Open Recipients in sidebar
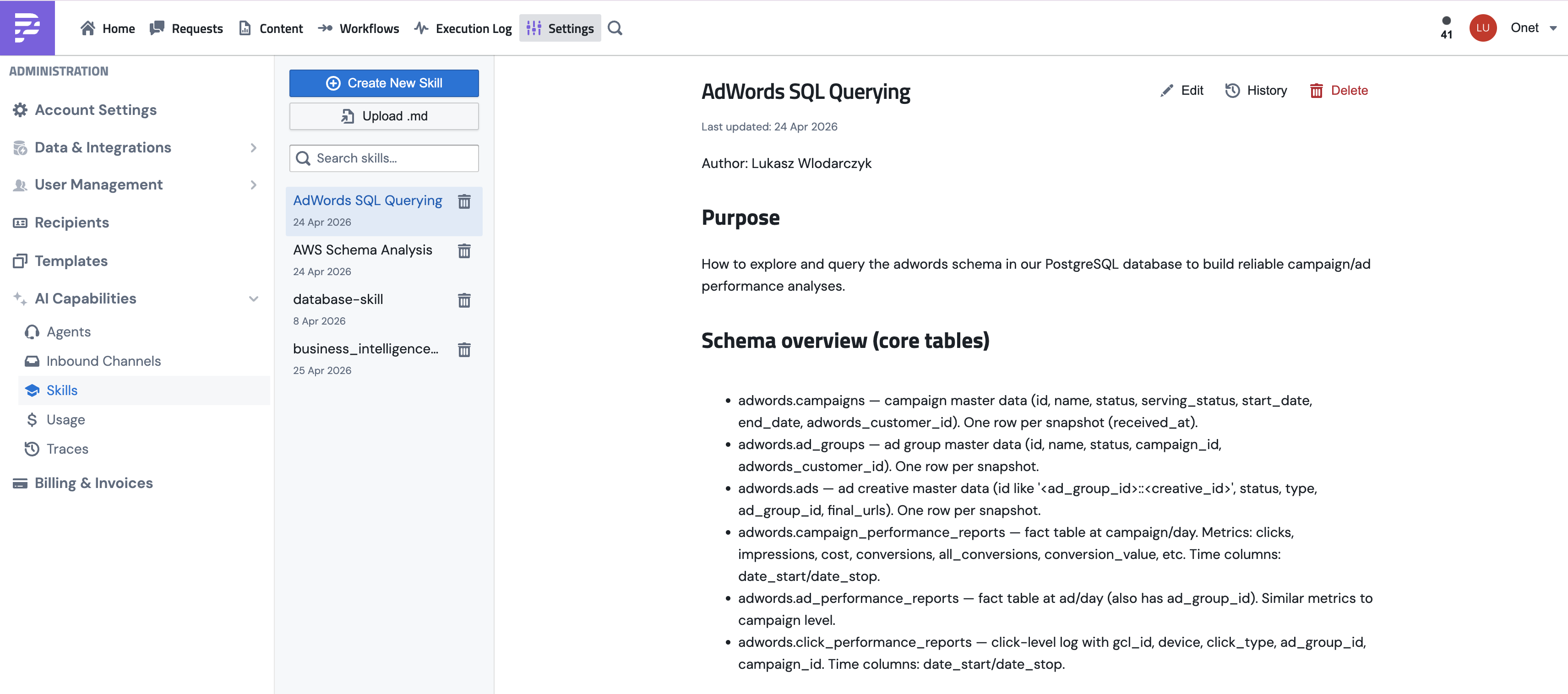The image size is (1568, 694). pos(72,222)
